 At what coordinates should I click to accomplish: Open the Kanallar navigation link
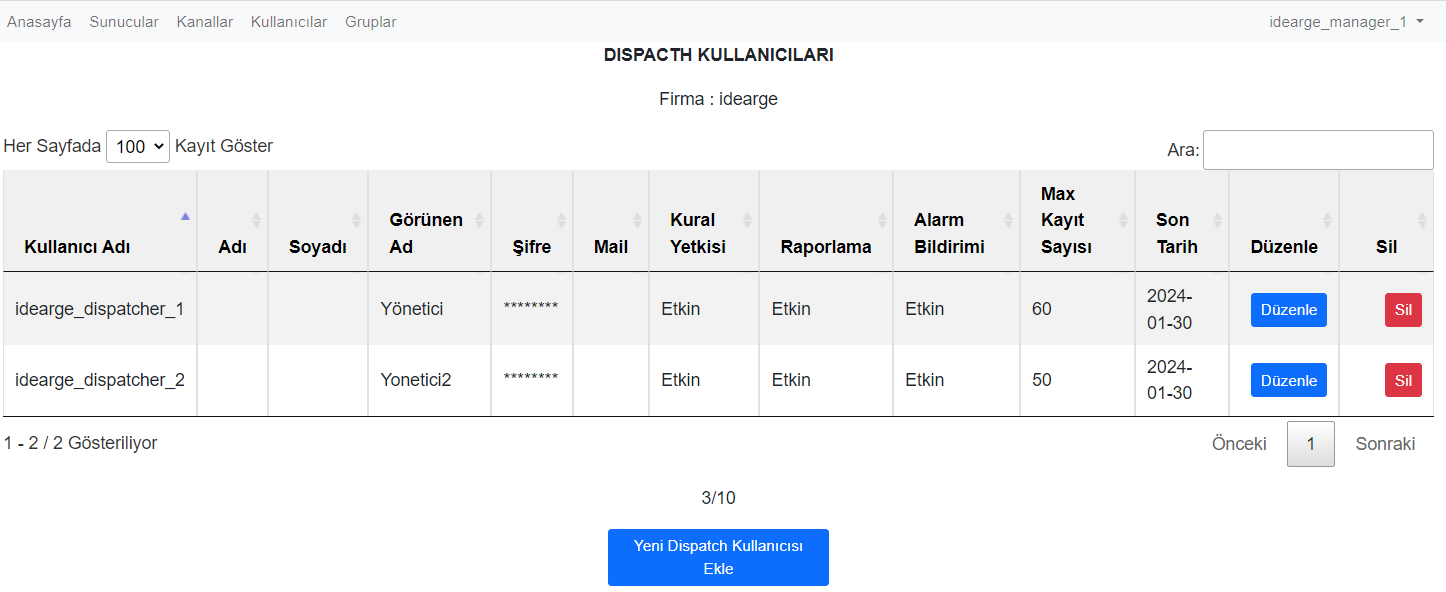point(205,22)
